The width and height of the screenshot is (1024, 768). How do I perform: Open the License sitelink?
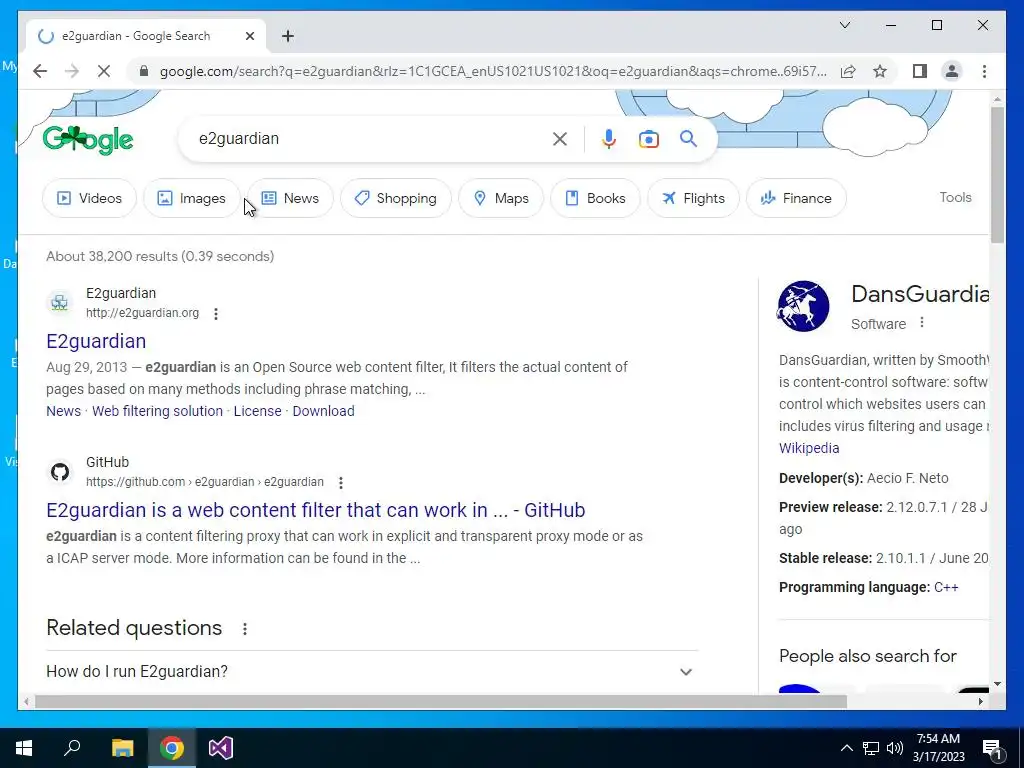(257, 411)
